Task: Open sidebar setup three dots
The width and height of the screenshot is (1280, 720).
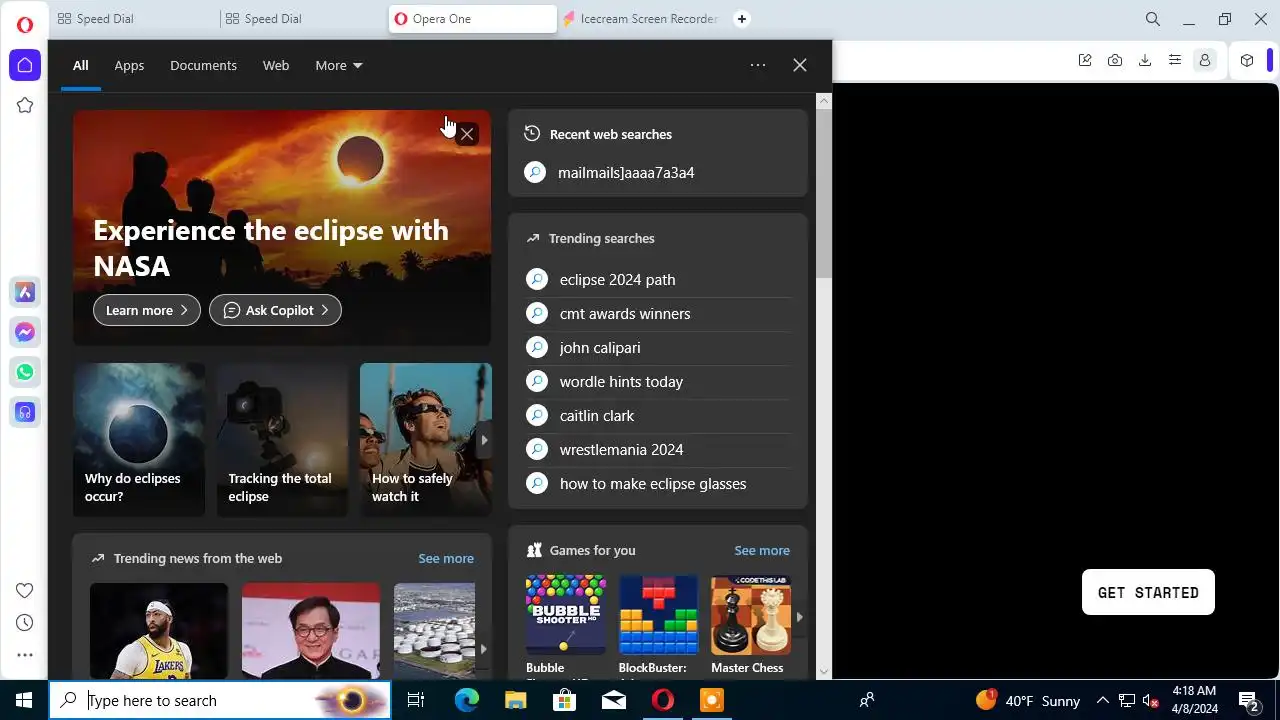Action: tap(25, 655)
